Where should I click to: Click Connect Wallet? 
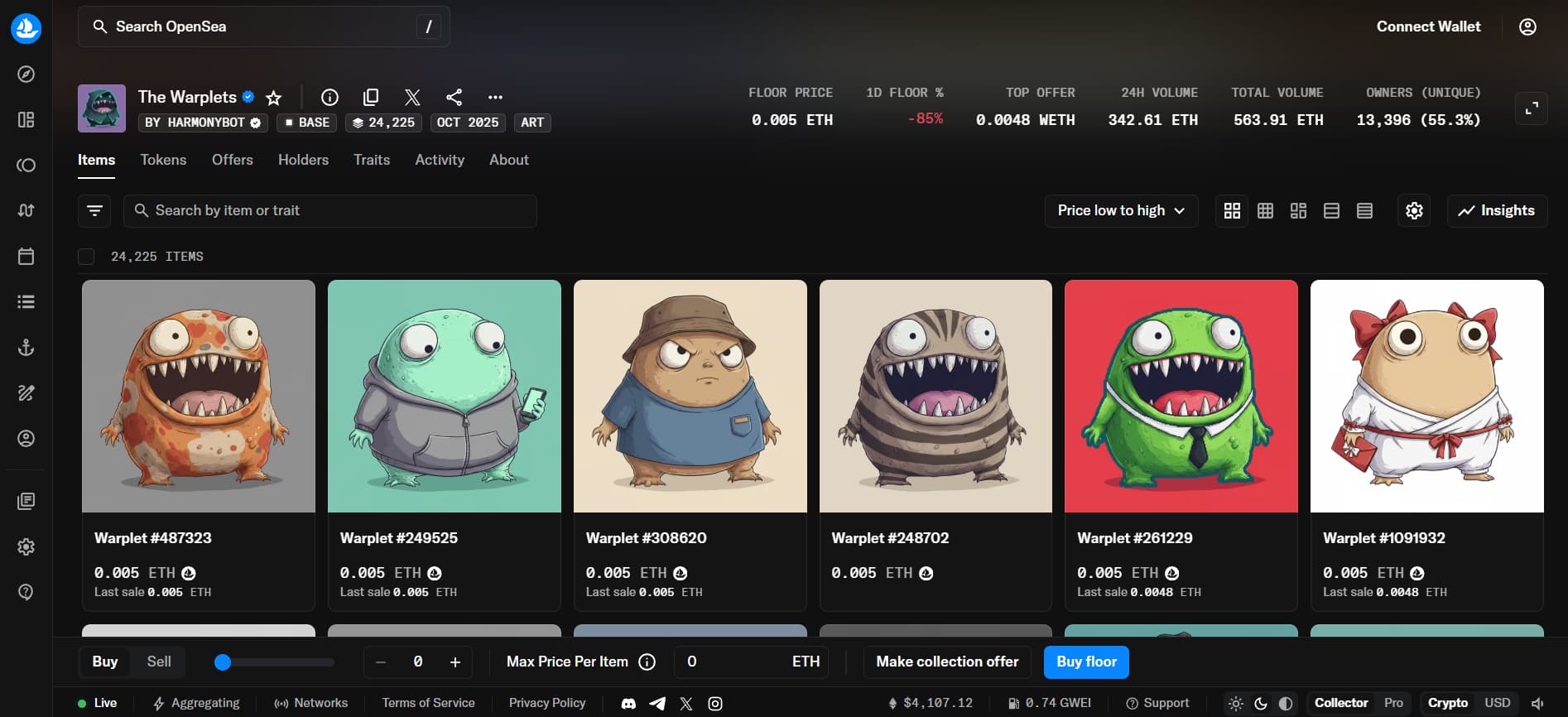(1428, 26)
